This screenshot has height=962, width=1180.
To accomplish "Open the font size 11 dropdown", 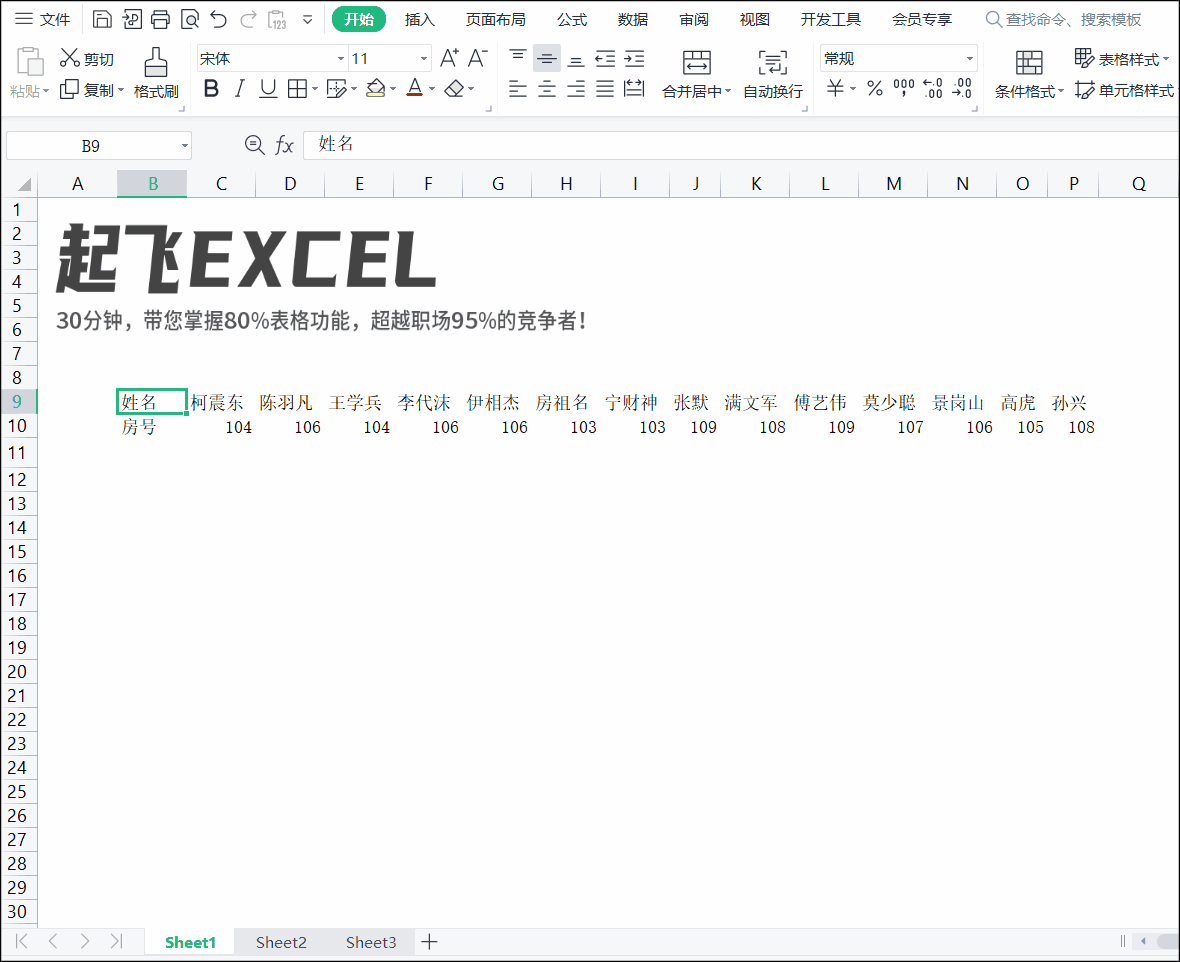I will pyautogui.click(x=424, y=58).
